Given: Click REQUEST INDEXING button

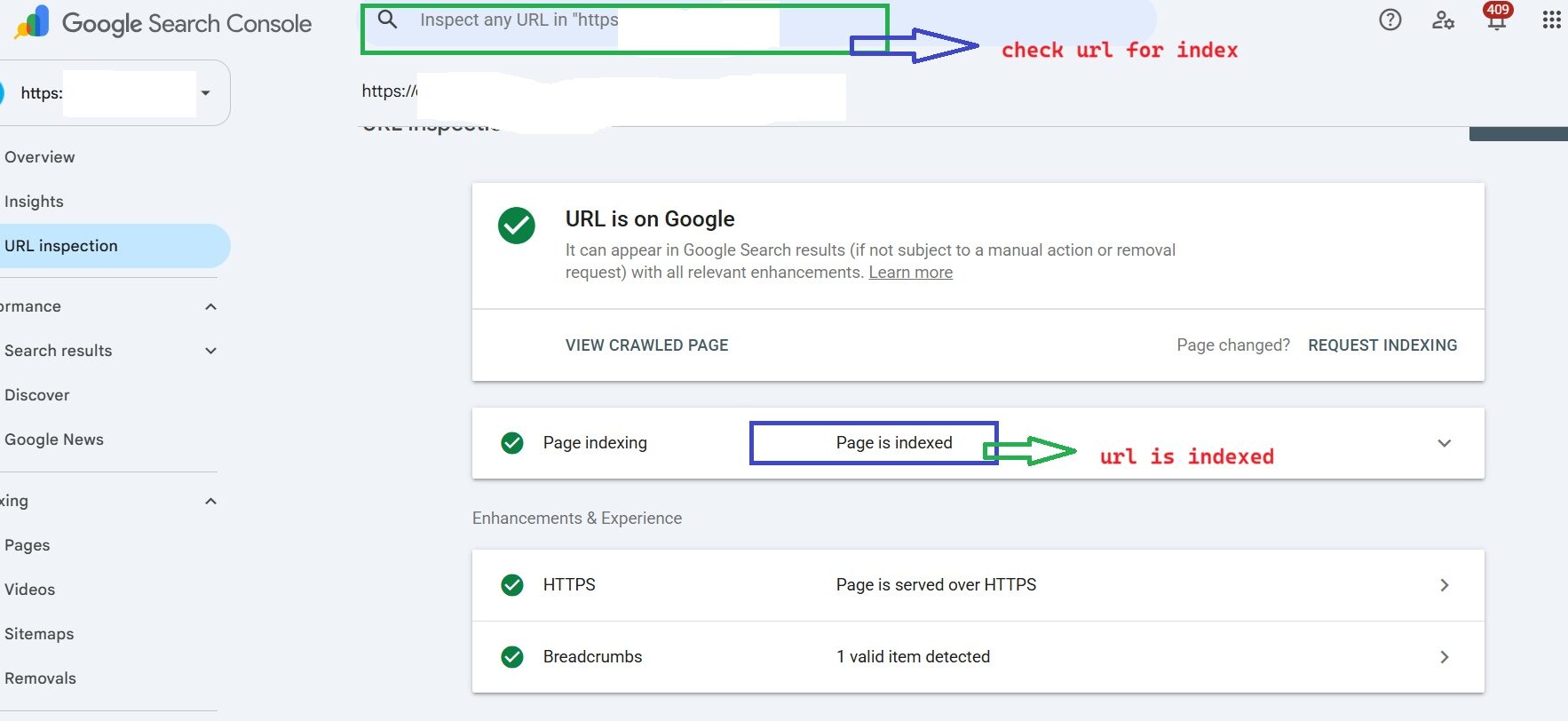Looking at the screenshot, I should tap(1382, 345).
